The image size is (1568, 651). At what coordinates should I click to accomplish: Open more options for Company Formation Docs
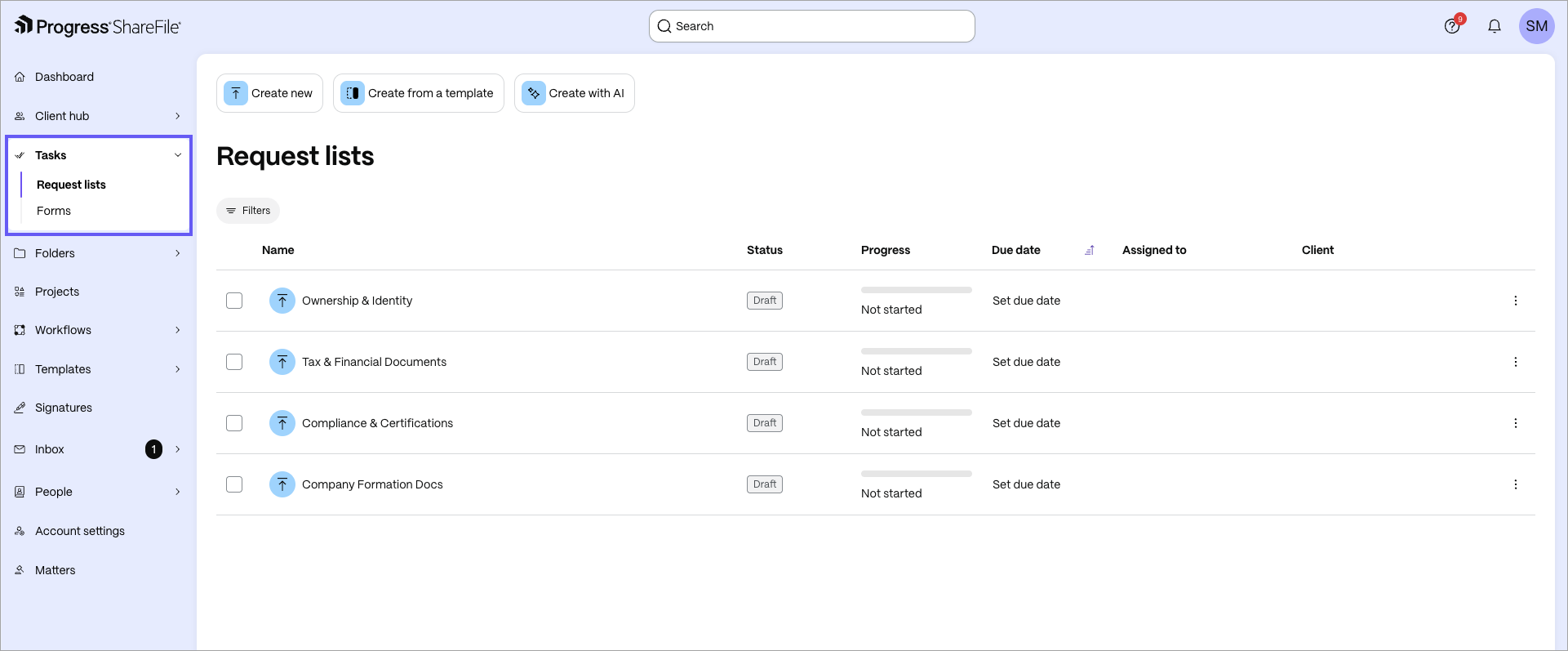[x=1516, y=484]
